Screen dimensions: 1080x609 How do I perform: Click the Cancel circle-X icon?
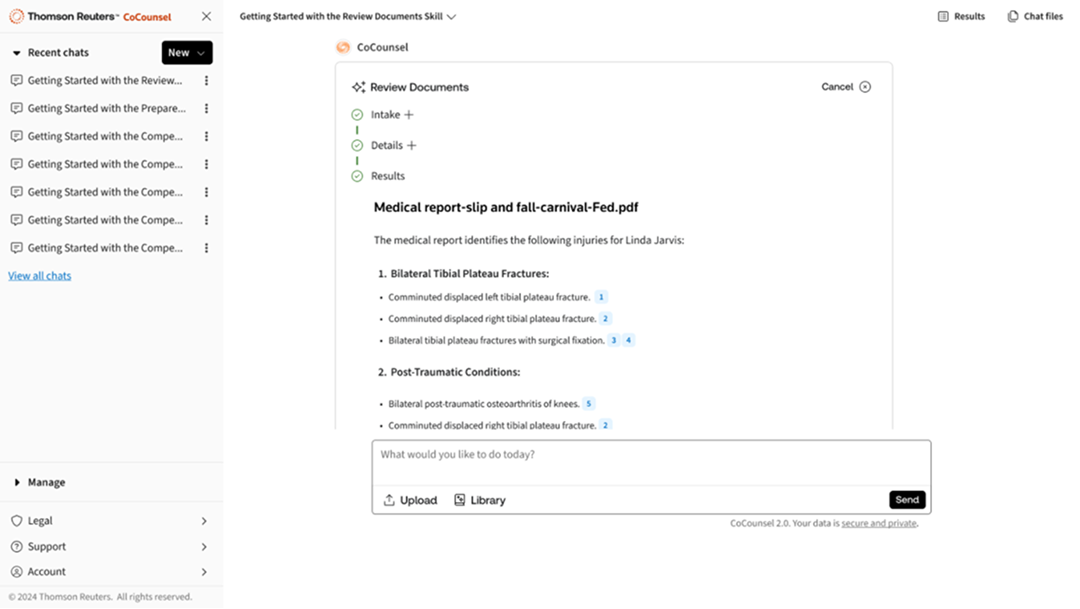tap(865, 87)
